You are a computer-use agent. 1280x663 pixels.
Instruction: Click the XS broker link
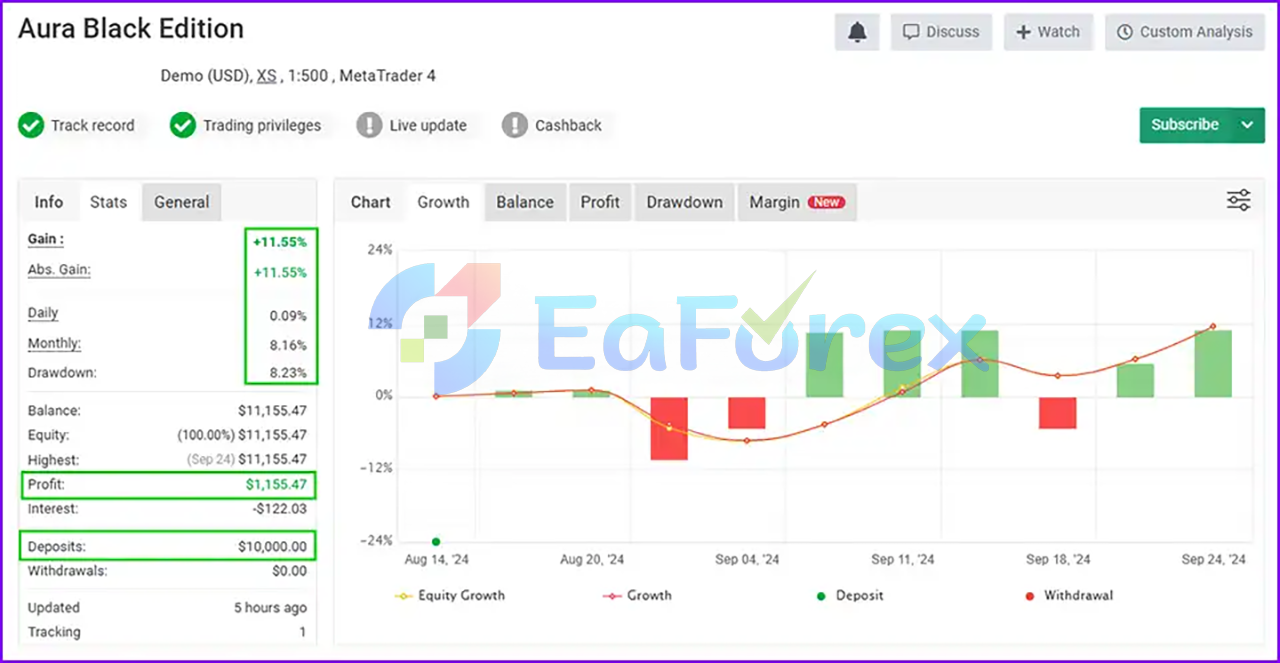click(x=266, y=75)
